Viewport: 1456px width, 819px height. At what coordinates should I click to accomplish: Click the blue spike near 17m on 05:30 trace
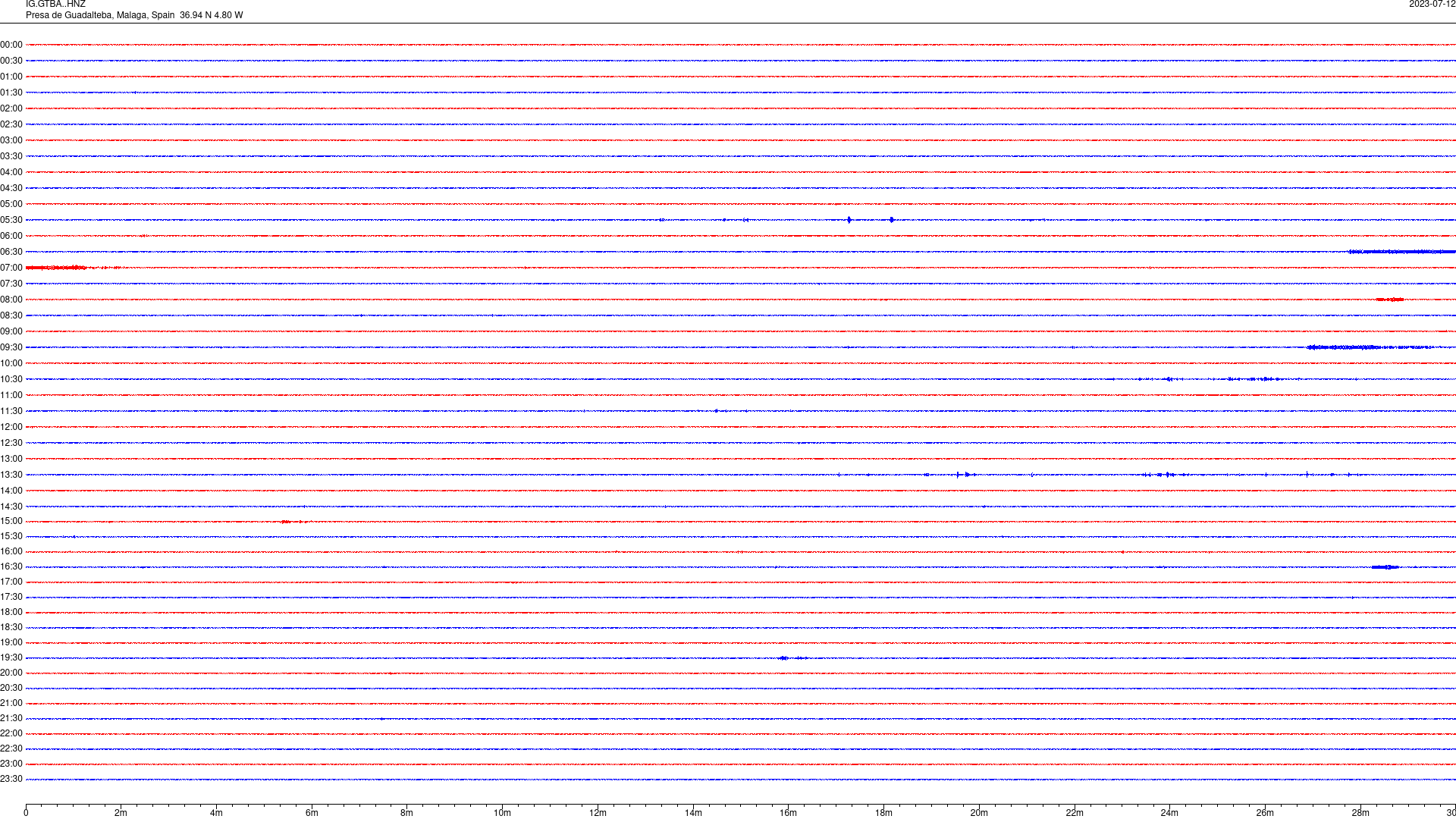[x=849, y=220]
